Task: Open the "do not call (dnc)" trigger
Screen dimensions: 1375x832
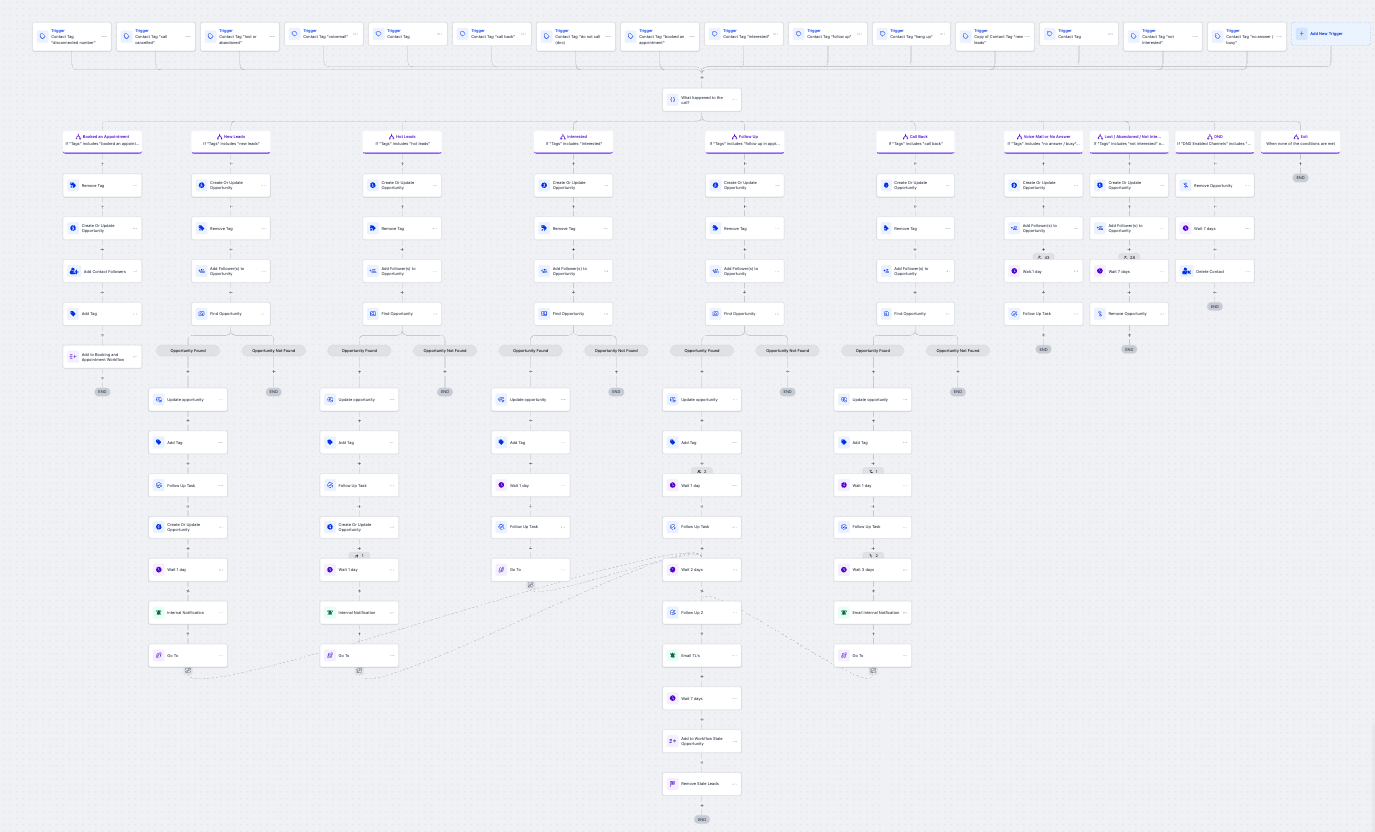Action: pyautogui.click(x=576, y=36)
